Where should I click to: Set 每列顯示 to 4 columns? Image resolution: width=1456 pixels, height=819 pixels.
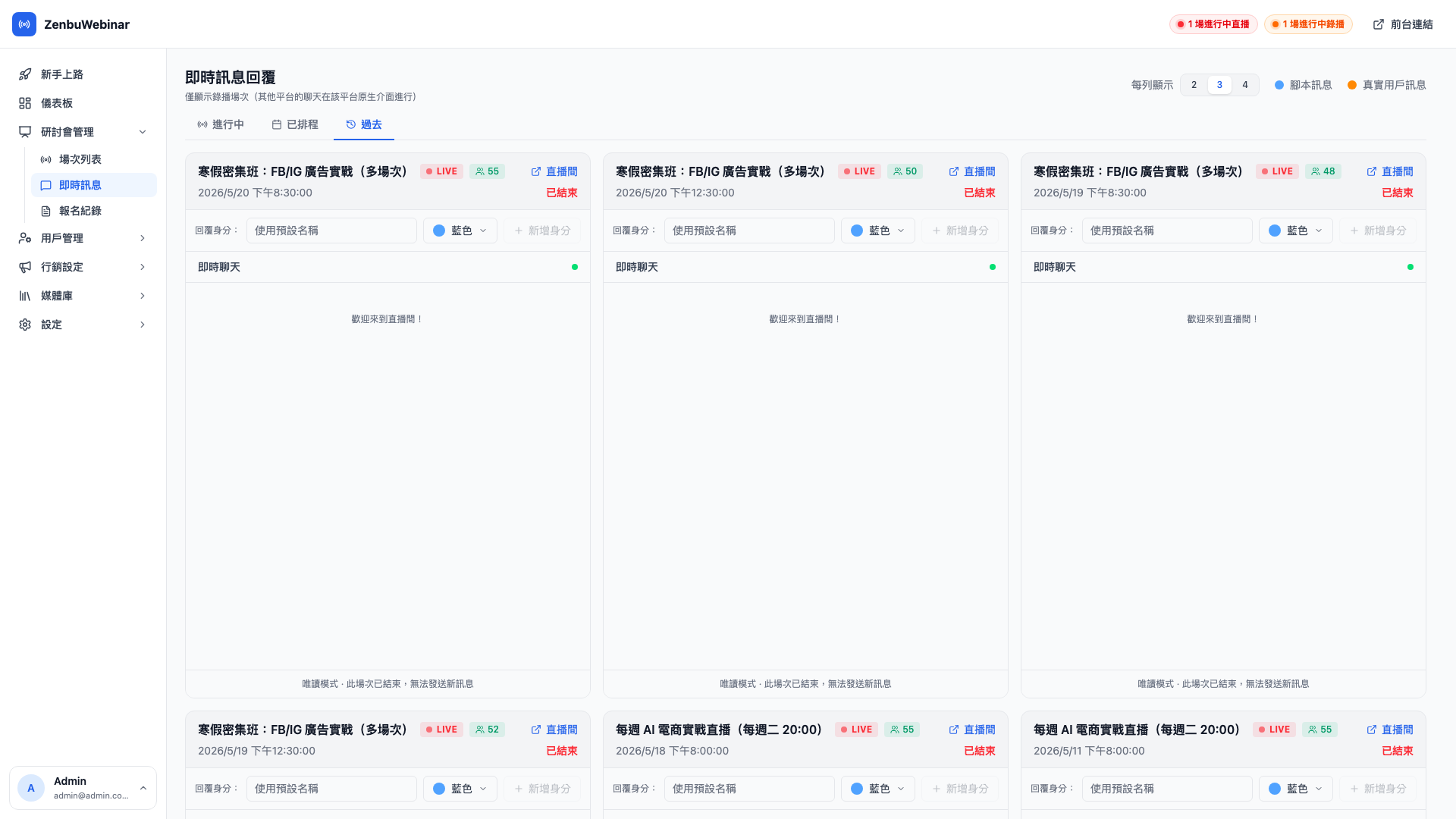pyautogui.click(x=1244, y=85)
